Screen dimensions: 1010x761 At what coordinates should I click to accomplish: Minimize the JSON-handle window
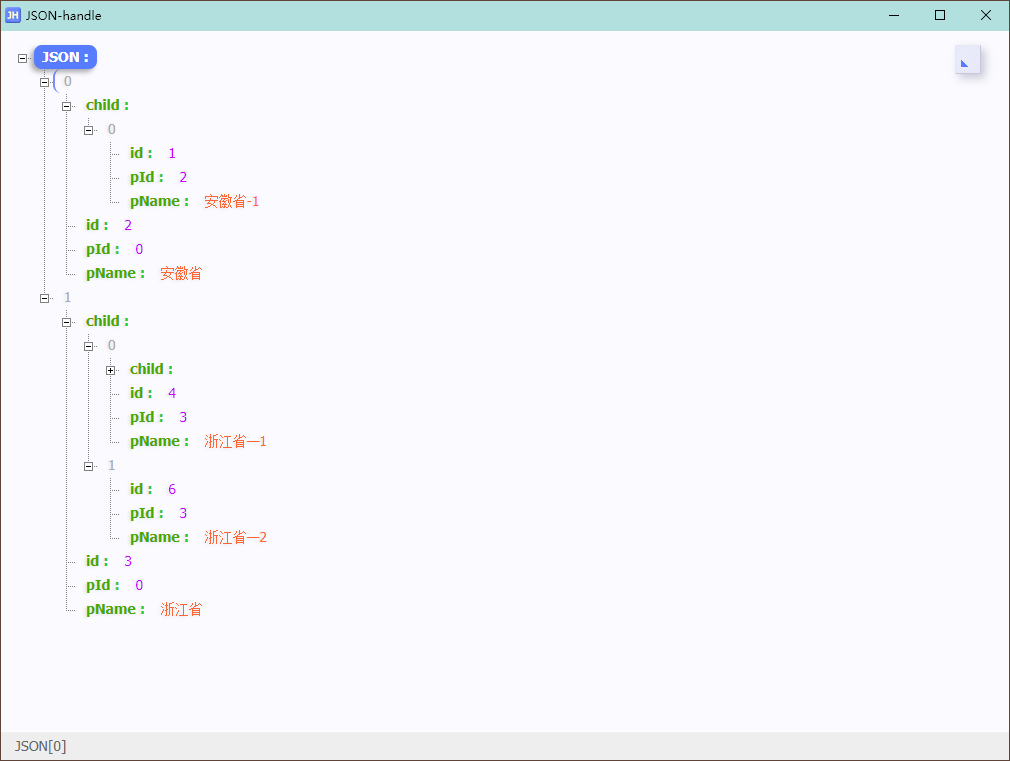click(x=894, y=15)
